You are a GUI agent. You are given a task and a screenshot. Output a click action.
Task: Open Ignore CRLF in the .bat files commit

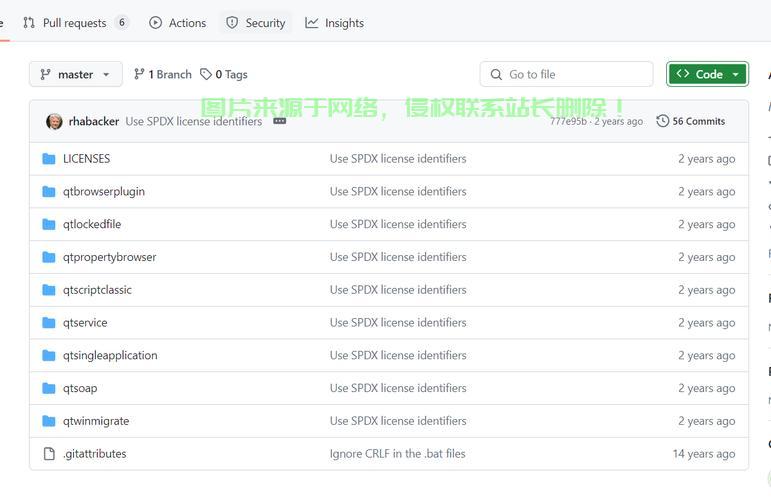(x=397, y=454)
